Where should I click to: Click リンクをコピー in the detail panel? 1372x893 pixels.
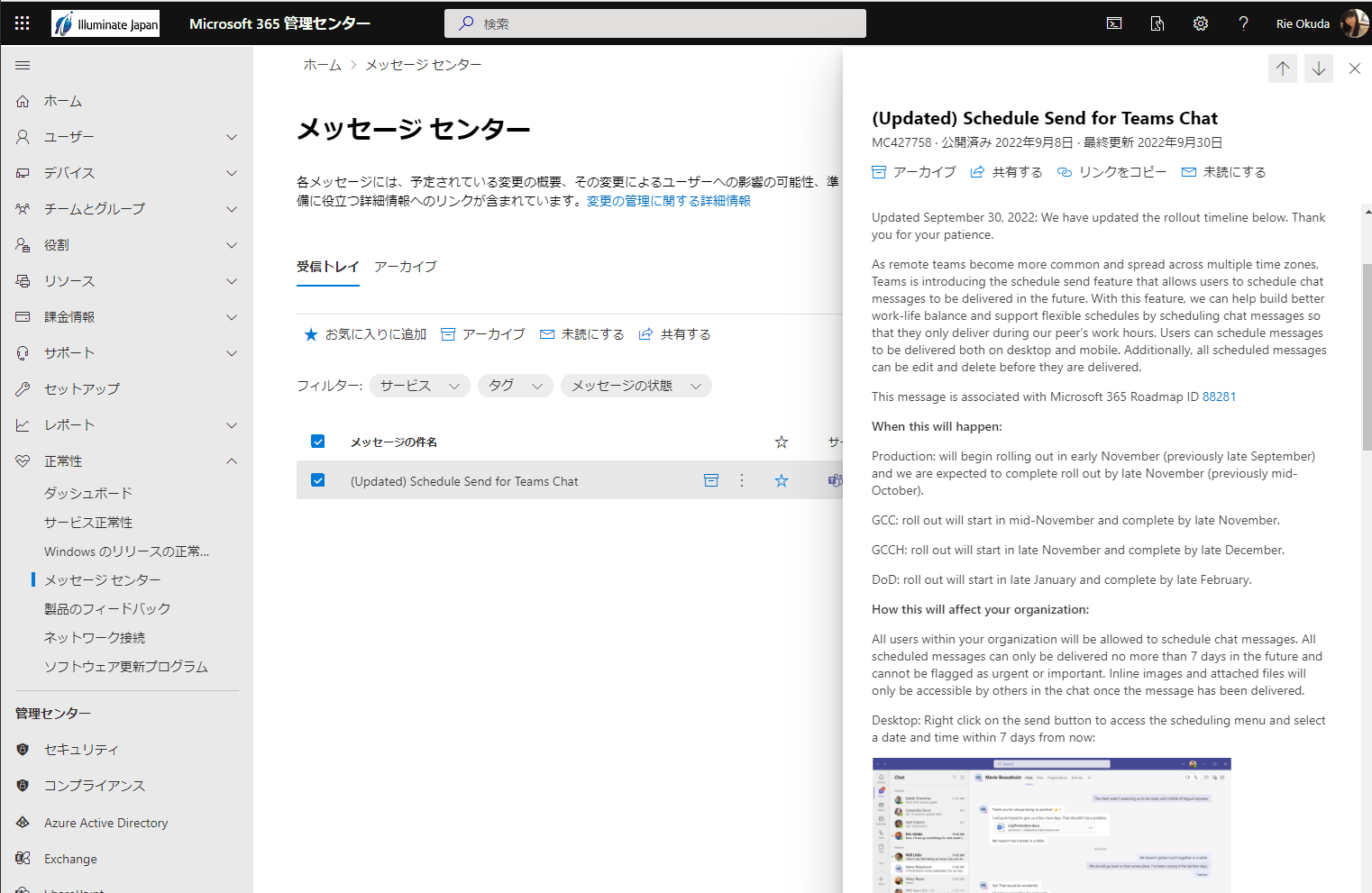1111,172
